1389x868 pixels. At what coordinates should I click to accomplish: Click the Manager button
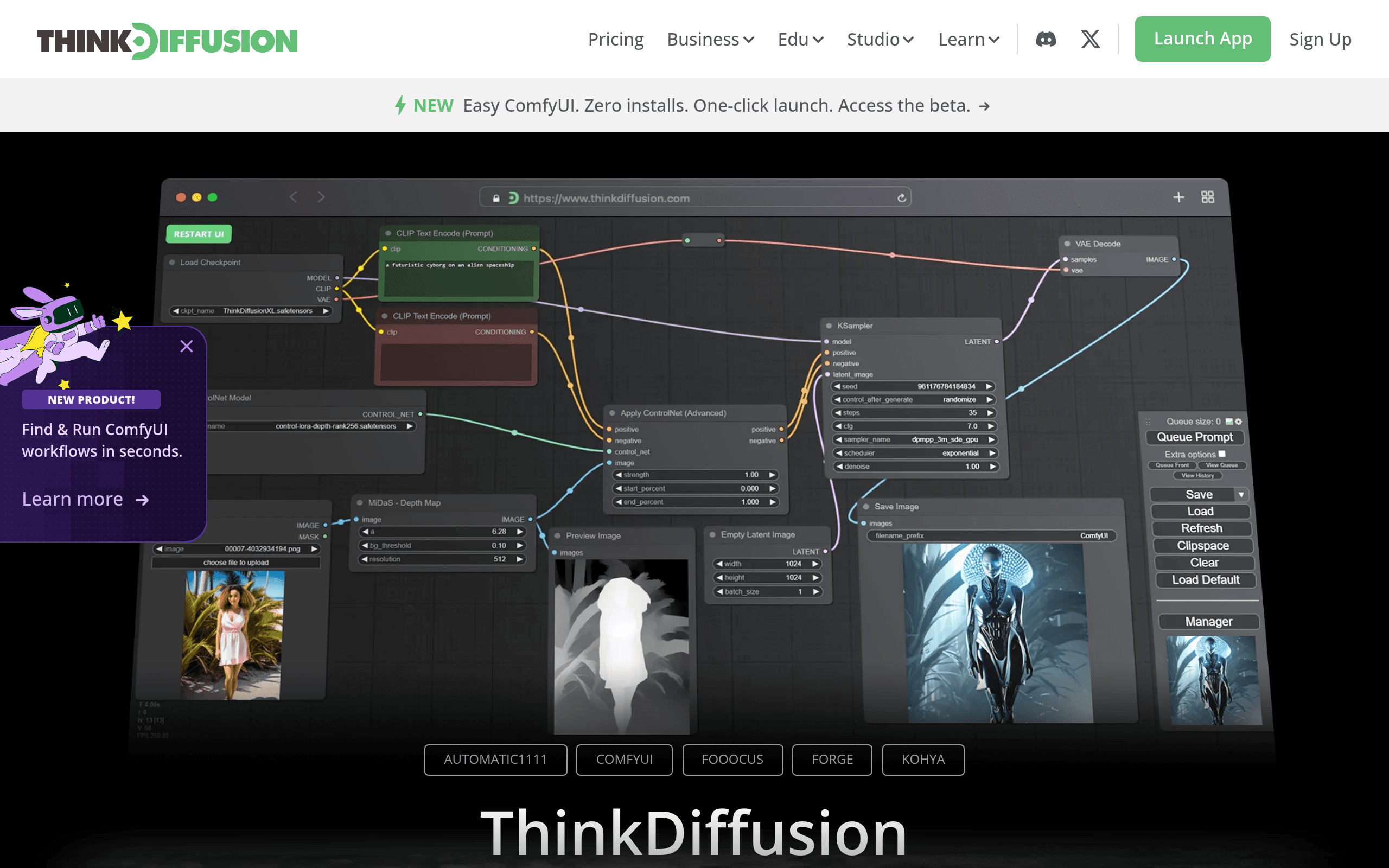(x=1209, y=622)
